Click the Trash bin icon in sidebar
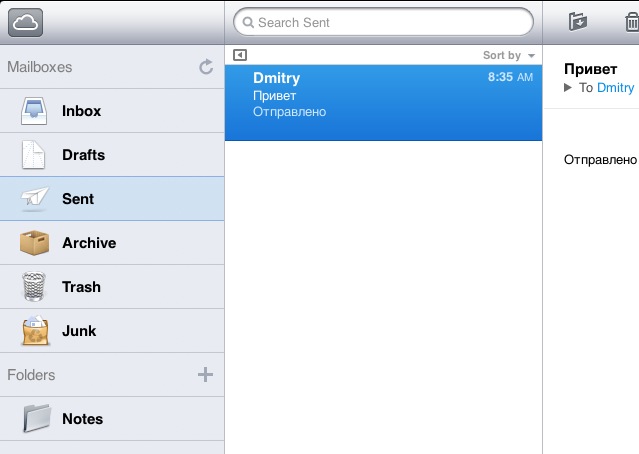This screenshot has width=639, height=454. click(x=35, y=287)
